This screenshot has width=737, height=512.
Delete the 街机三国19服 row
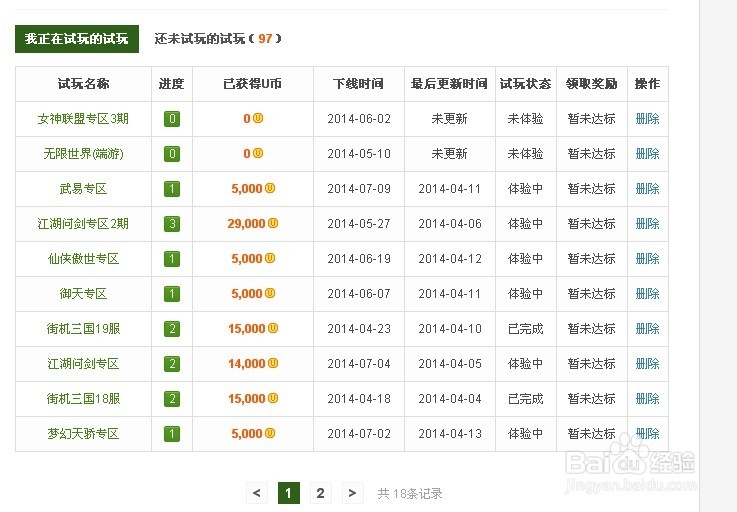tap(647, 329)
